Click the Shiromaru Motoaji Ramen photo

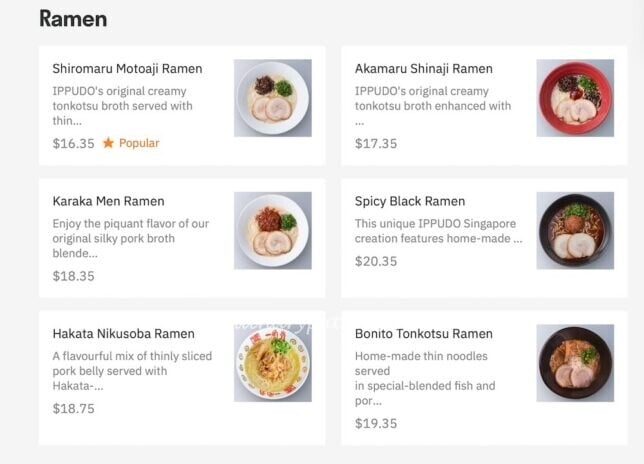coord(272,98)
